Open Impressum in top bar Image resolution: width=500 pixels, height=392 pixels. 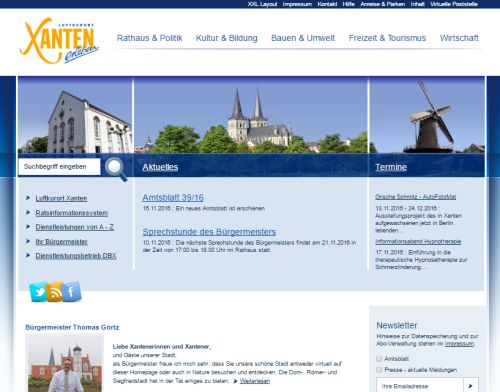coord(297,4)
